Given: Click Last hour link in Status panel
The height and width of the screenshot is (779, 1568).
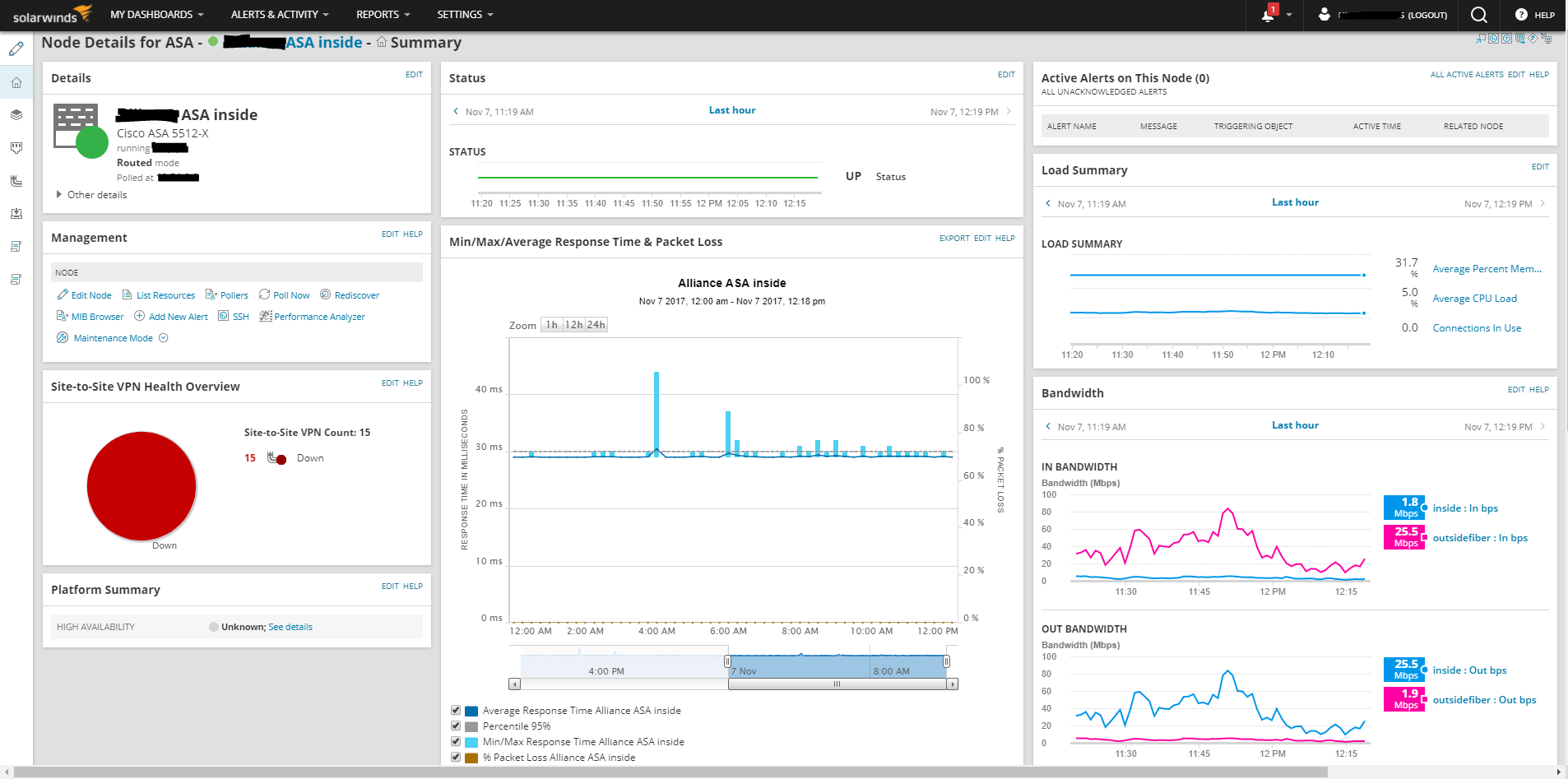Looking at the screenshot, I should tap(732, 110).
